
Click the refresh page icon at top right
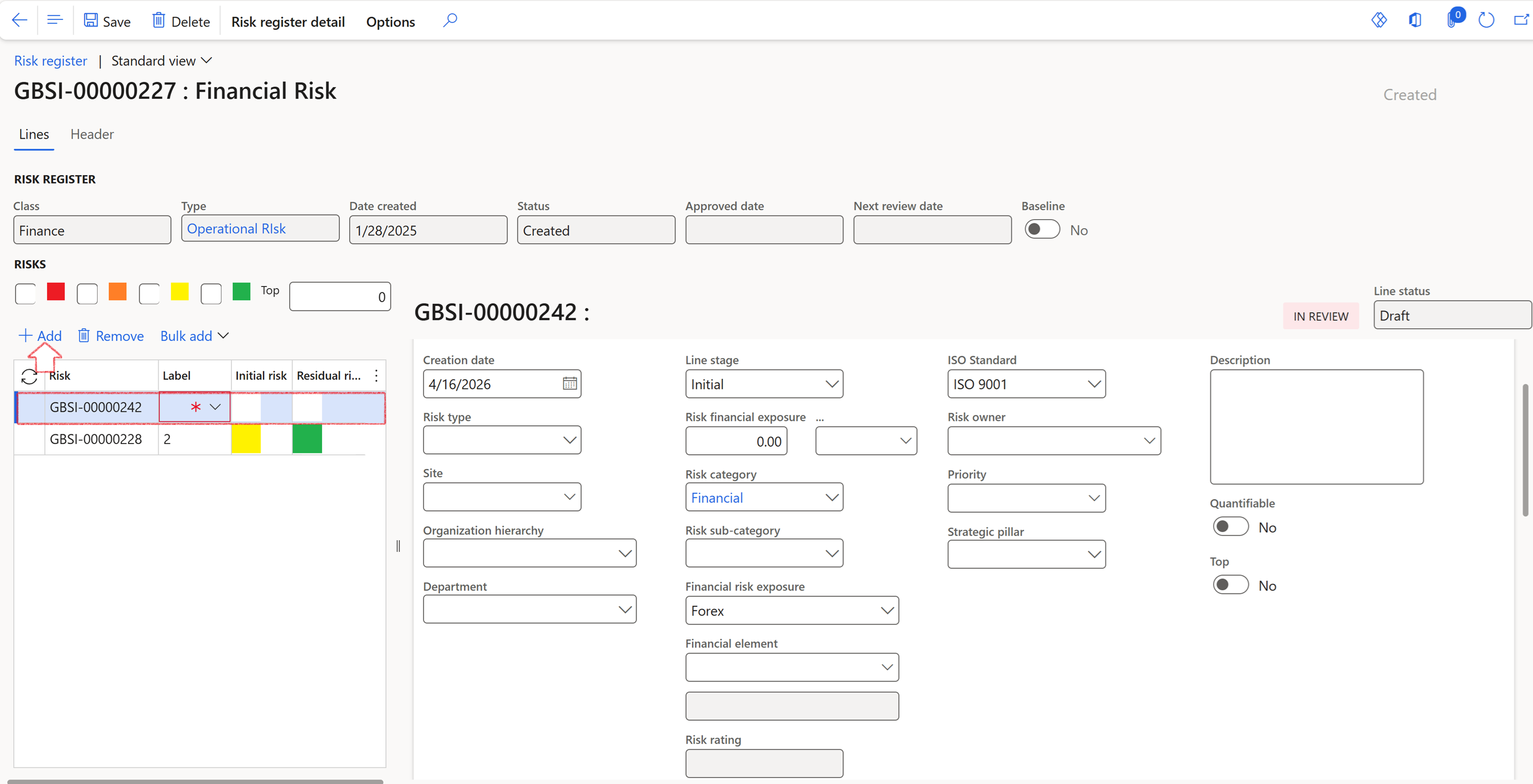pyautogui.click(x=1486, y=21)
